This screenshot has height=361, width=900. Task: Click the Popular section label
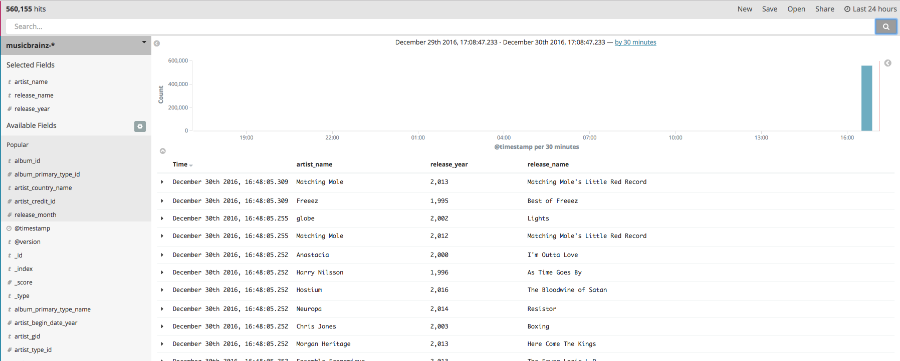pyautogui.click(x=17, y=145)
